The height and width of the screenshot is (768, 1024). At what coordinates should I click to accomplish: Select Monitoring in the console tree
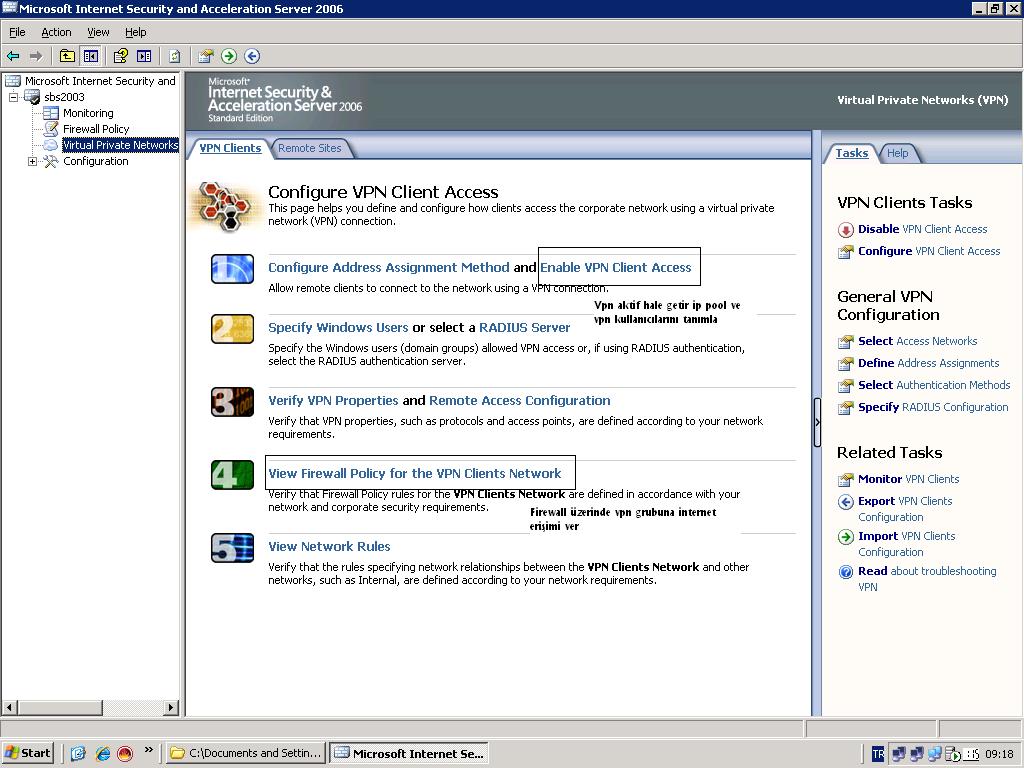tap(88, 113)
